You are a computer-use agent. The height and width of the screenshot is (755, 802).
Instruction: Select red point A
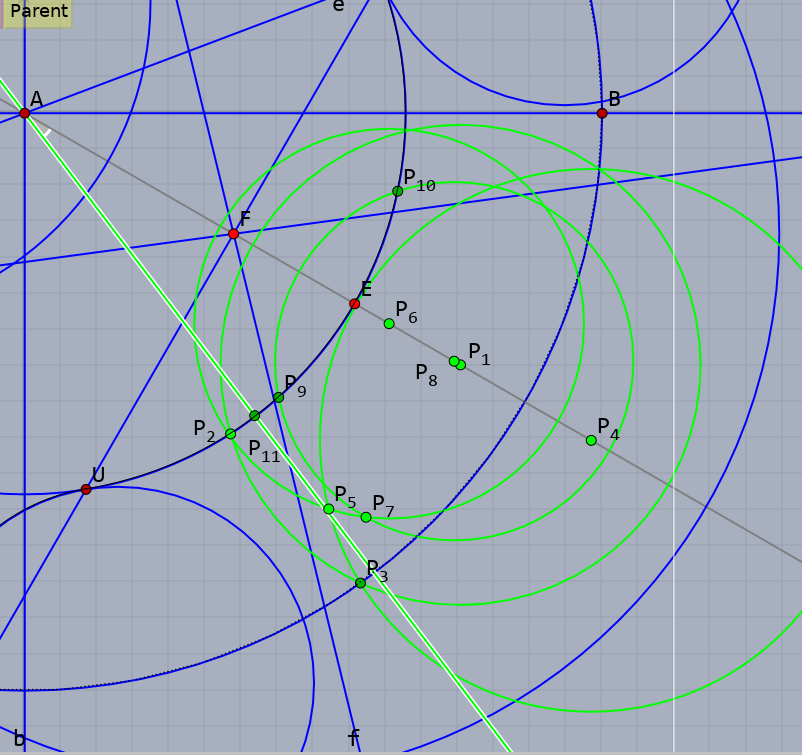(25, 113)
